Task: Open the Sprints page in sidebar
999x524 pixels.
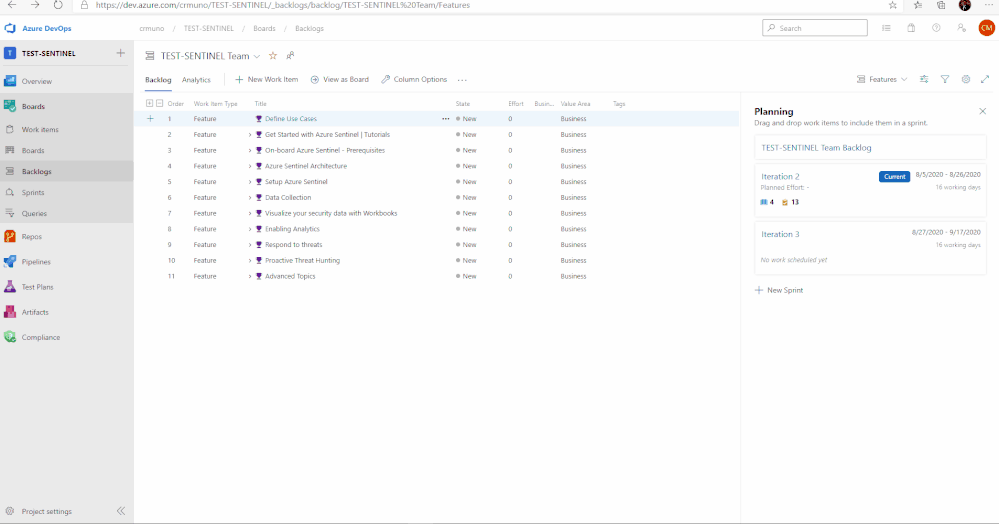Action: pos(32,193)
